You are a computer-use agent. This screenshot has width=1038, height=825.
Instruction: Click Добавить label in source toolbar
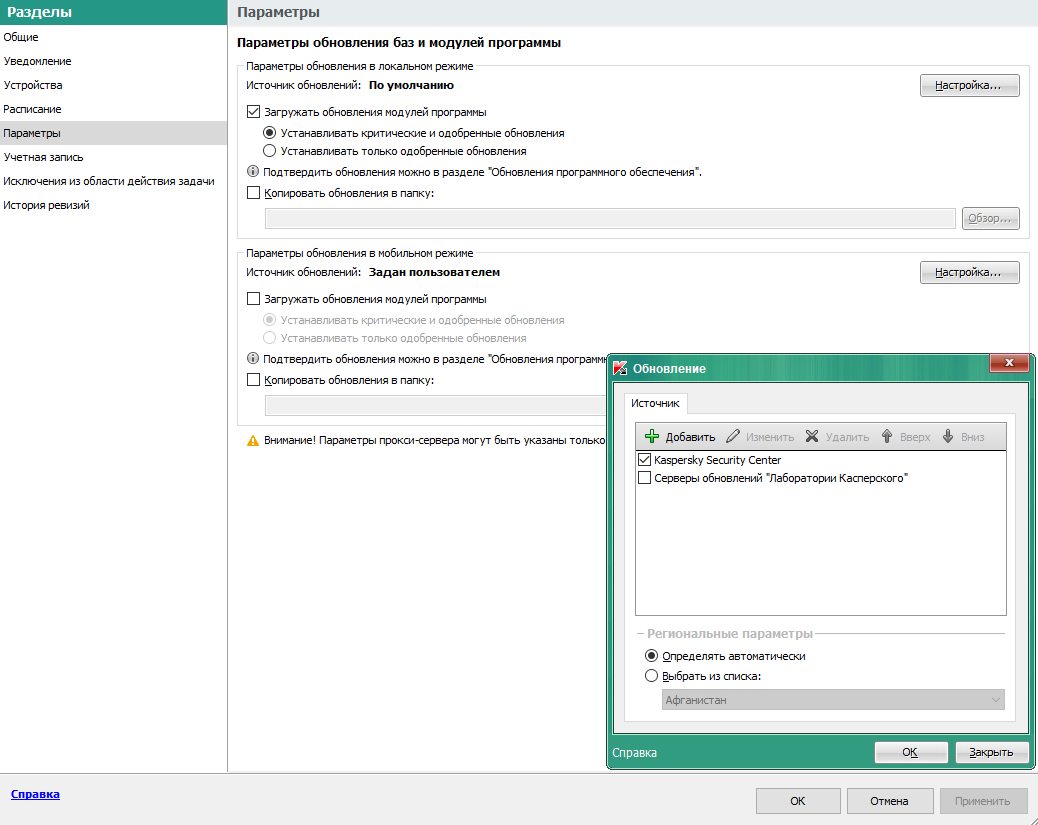690,437
